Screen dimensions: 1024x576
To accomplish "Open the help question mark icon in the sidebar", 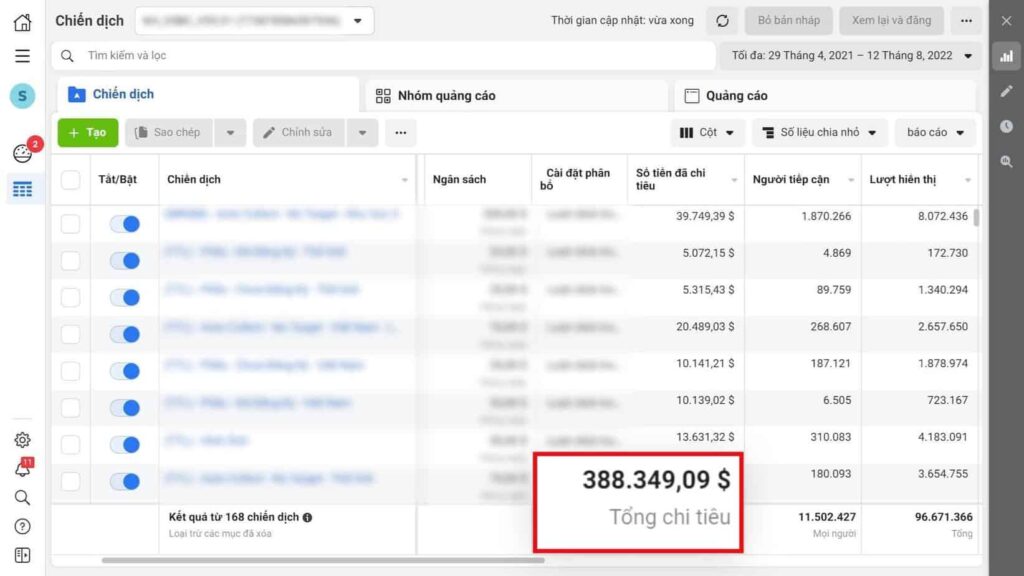I will coord(21,526).
